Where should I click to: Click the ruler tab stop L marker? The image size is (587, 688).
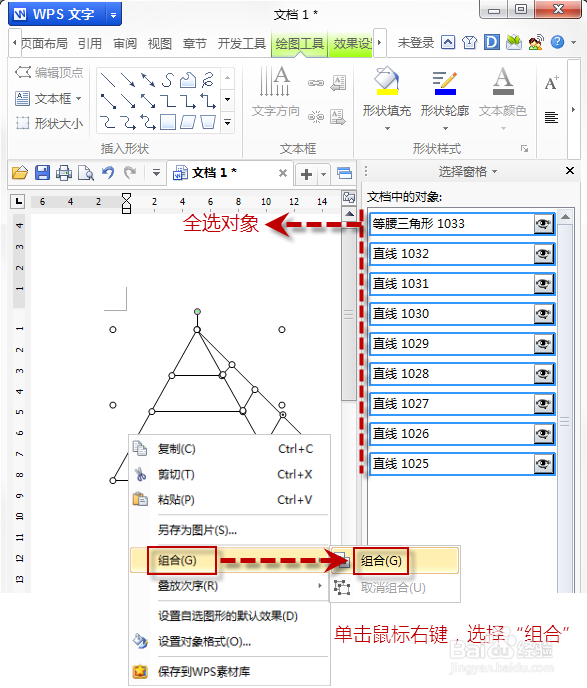pos(18,201)
